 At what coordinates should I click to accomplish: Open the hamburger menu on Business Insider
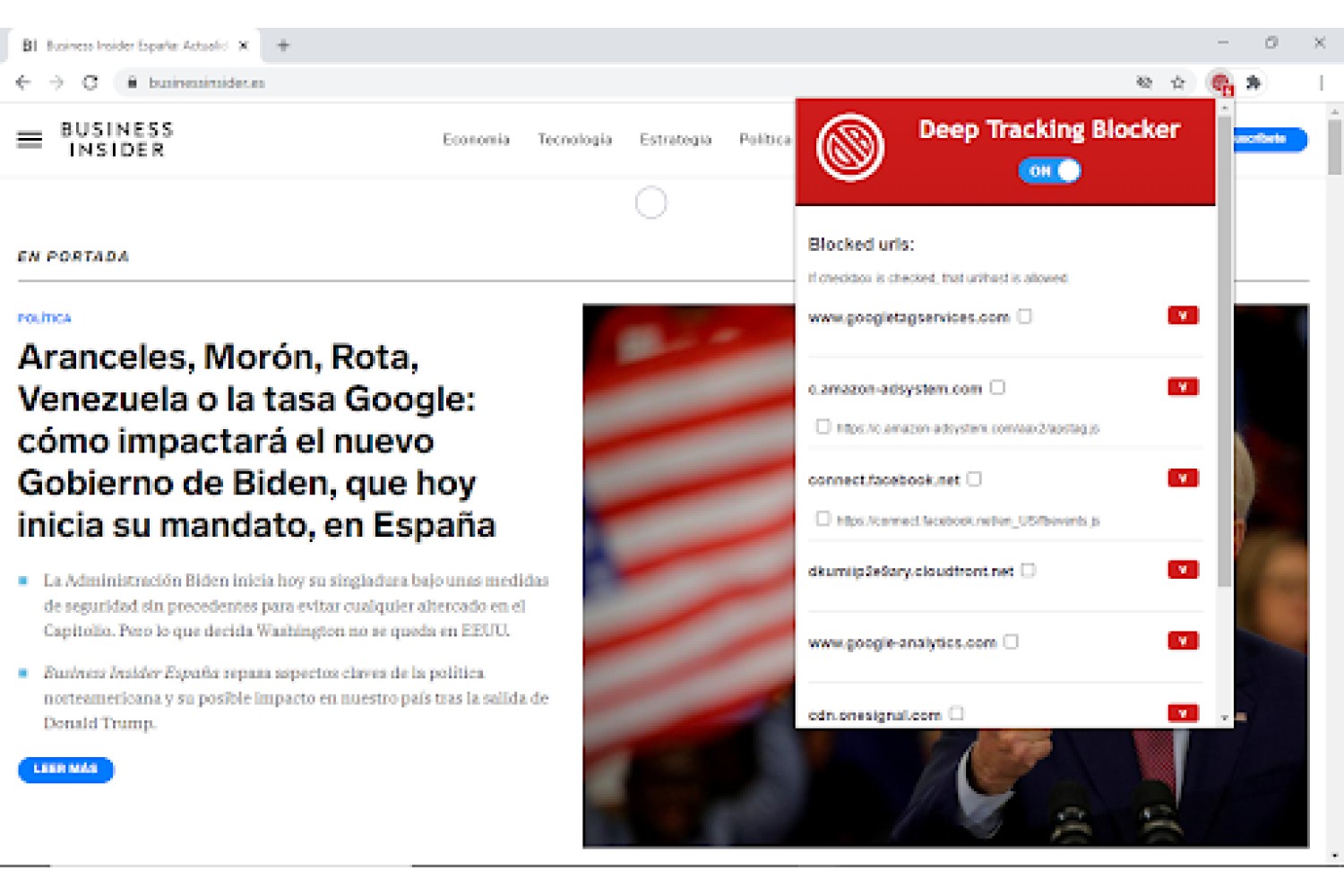point(30,139)
